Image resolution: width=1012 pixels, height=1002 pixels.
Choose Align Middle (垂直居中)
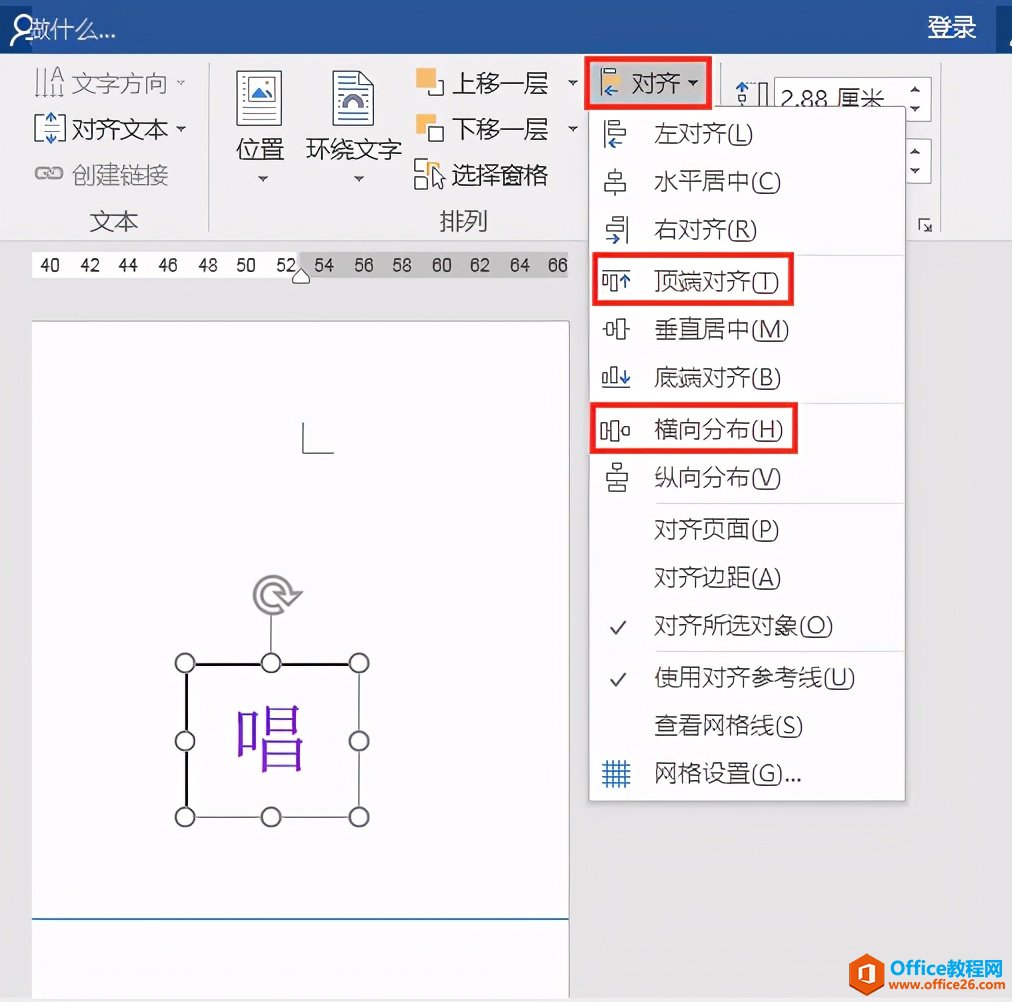tap(747, 330)
